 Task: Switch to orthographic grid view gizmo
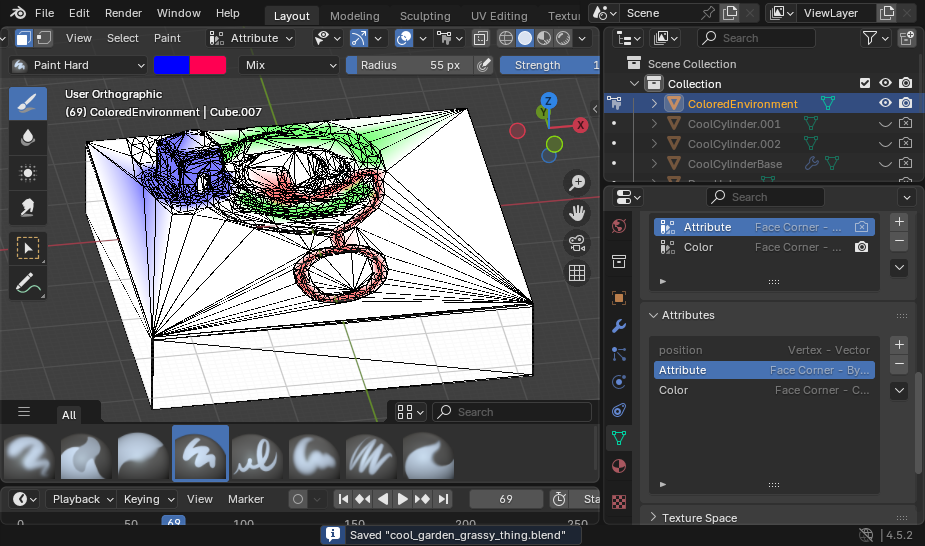coord(577,273)
